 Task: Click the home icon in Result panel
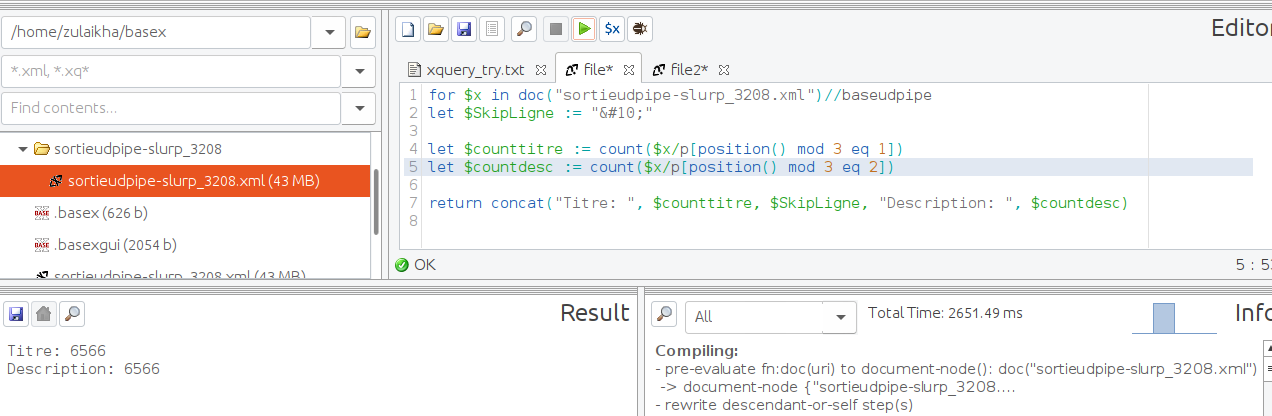click(x=43, y=315)
